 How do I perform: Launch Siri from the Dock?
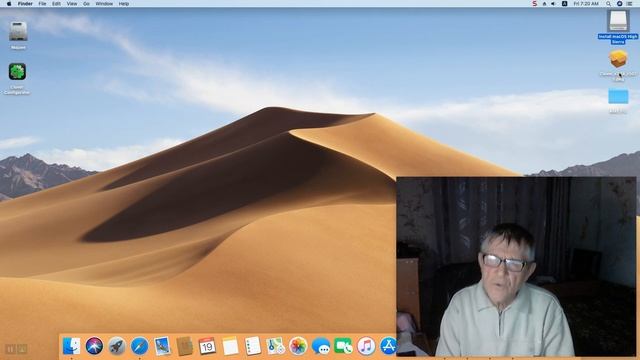pyautogui.click(x=94, y=346)
